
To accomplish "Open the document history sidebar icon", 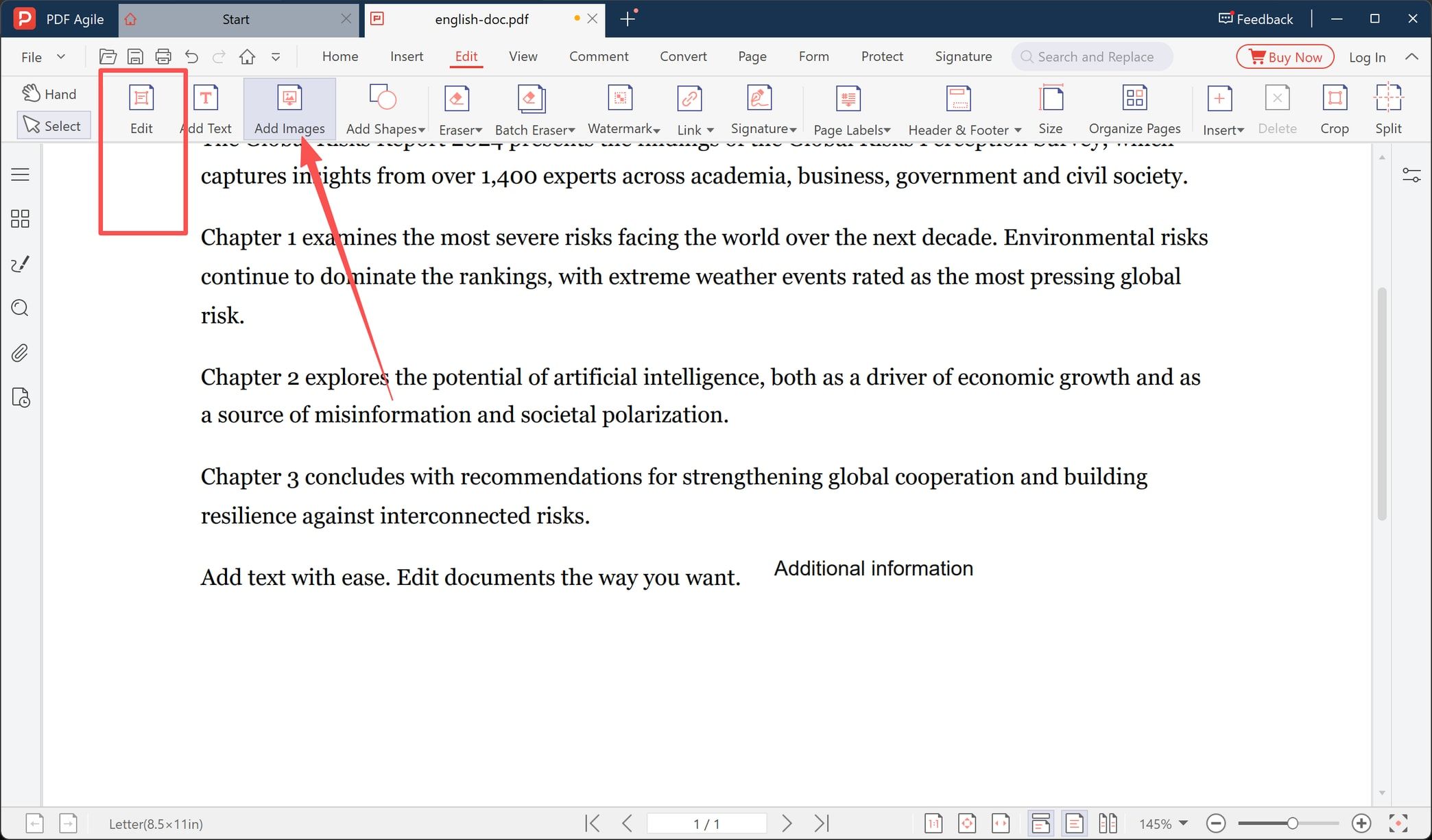I will (21, 398).
